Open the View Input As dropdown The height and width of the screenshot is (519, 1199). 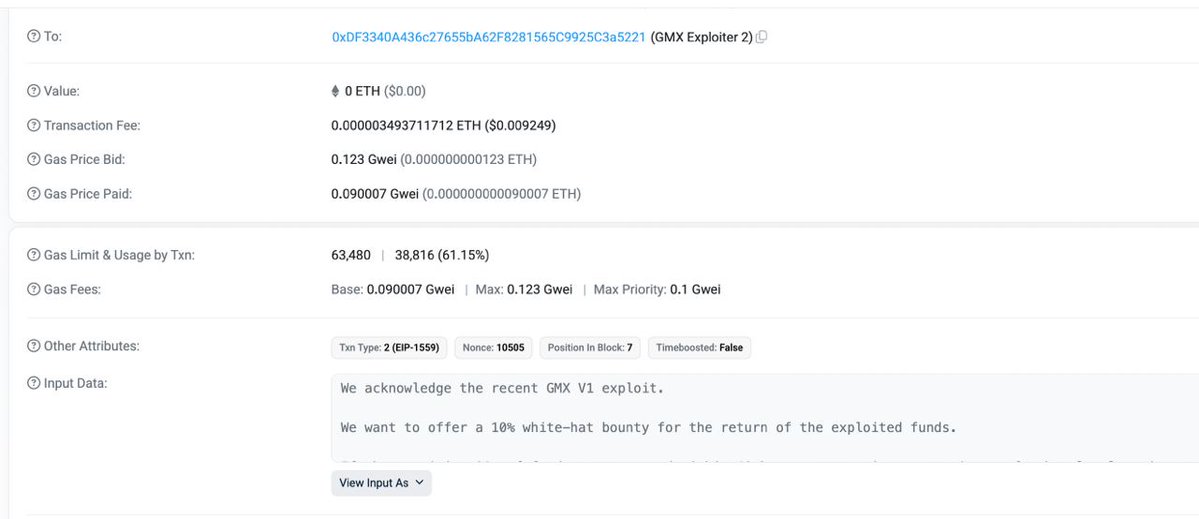point(381,483)
